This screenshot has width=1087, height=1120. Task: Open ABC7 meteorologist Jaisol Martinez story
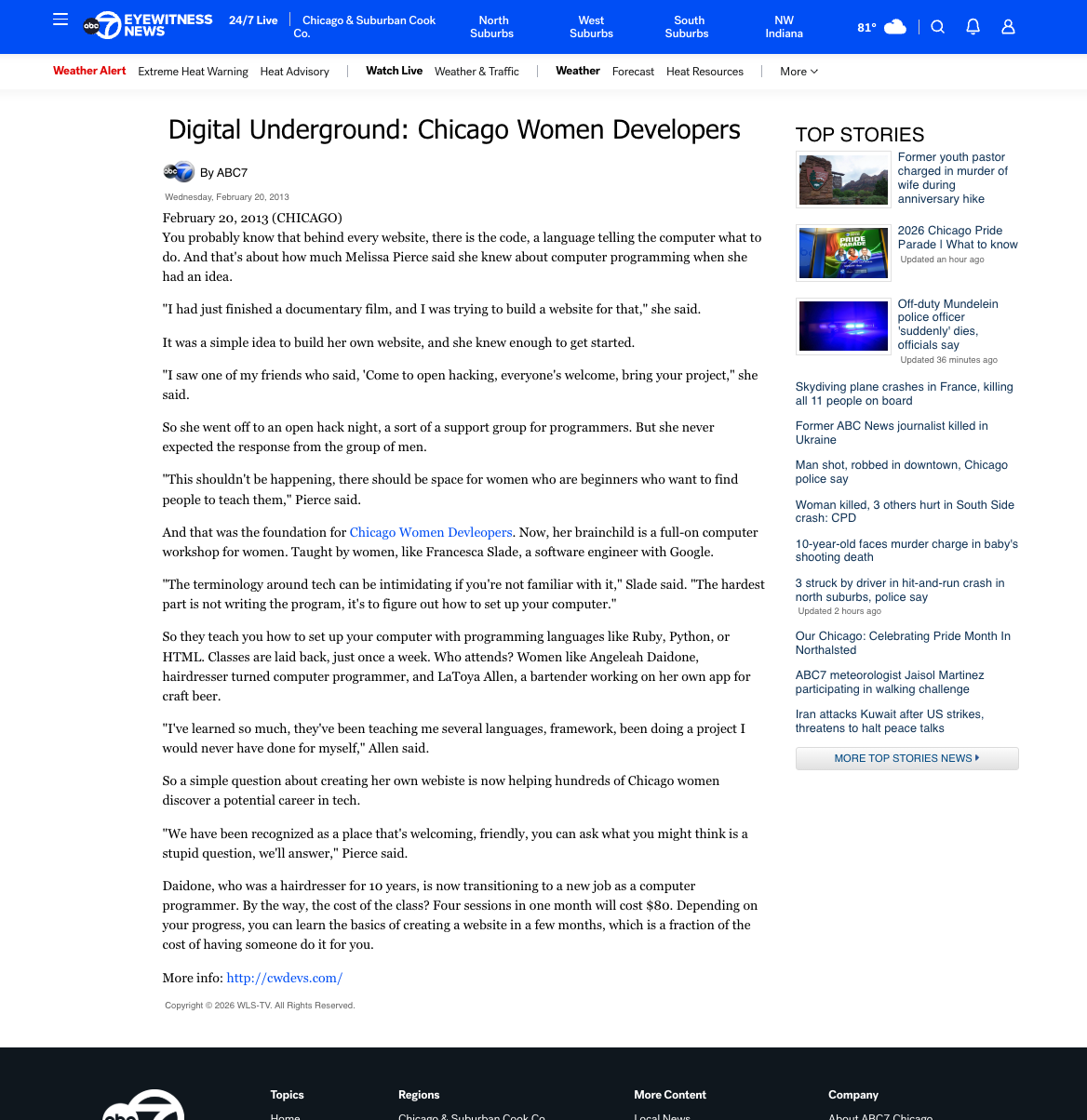coord(890,682)
